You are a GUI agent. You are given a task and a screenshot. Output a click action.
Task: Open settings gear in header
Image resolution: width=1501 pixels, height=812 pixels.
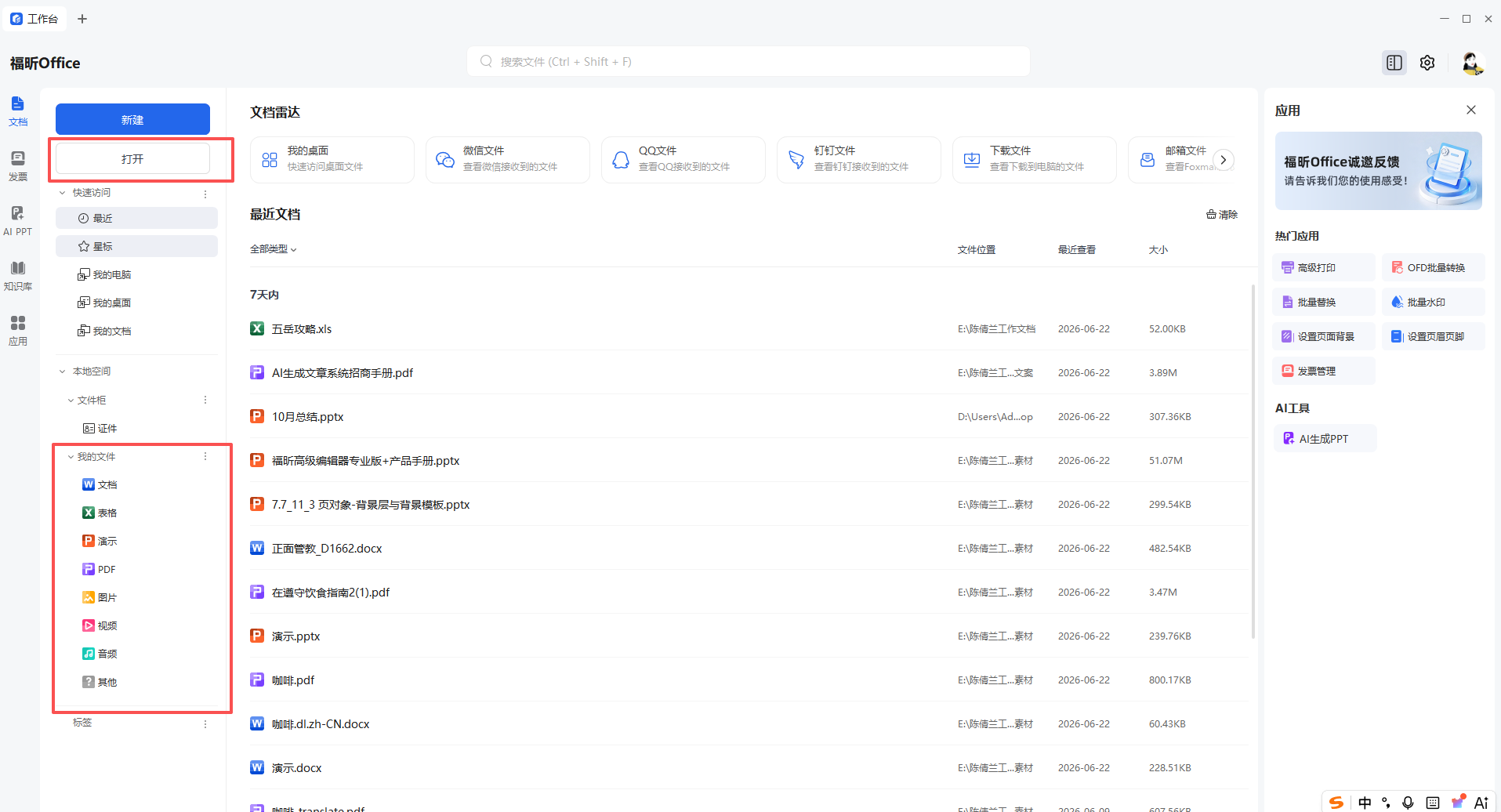[x=1427, y=63]
